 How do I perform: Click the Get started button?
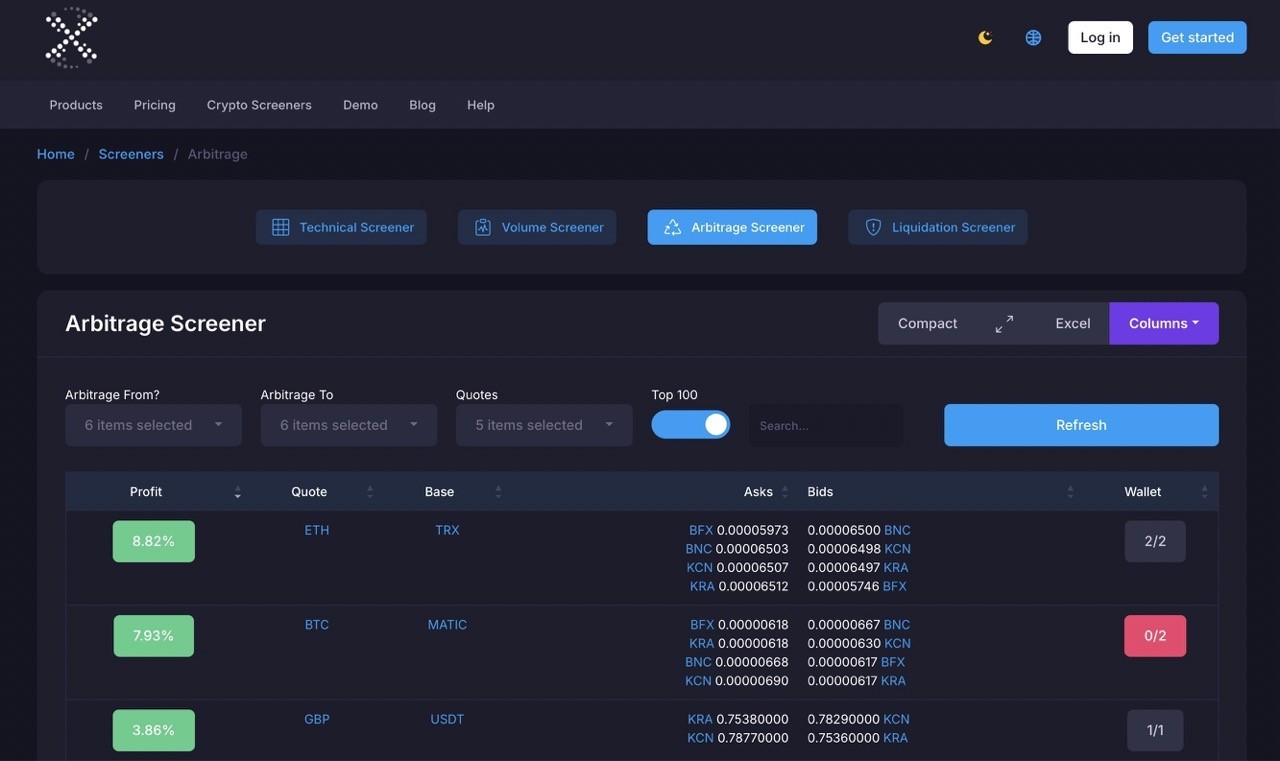[x=1197, y=37]
